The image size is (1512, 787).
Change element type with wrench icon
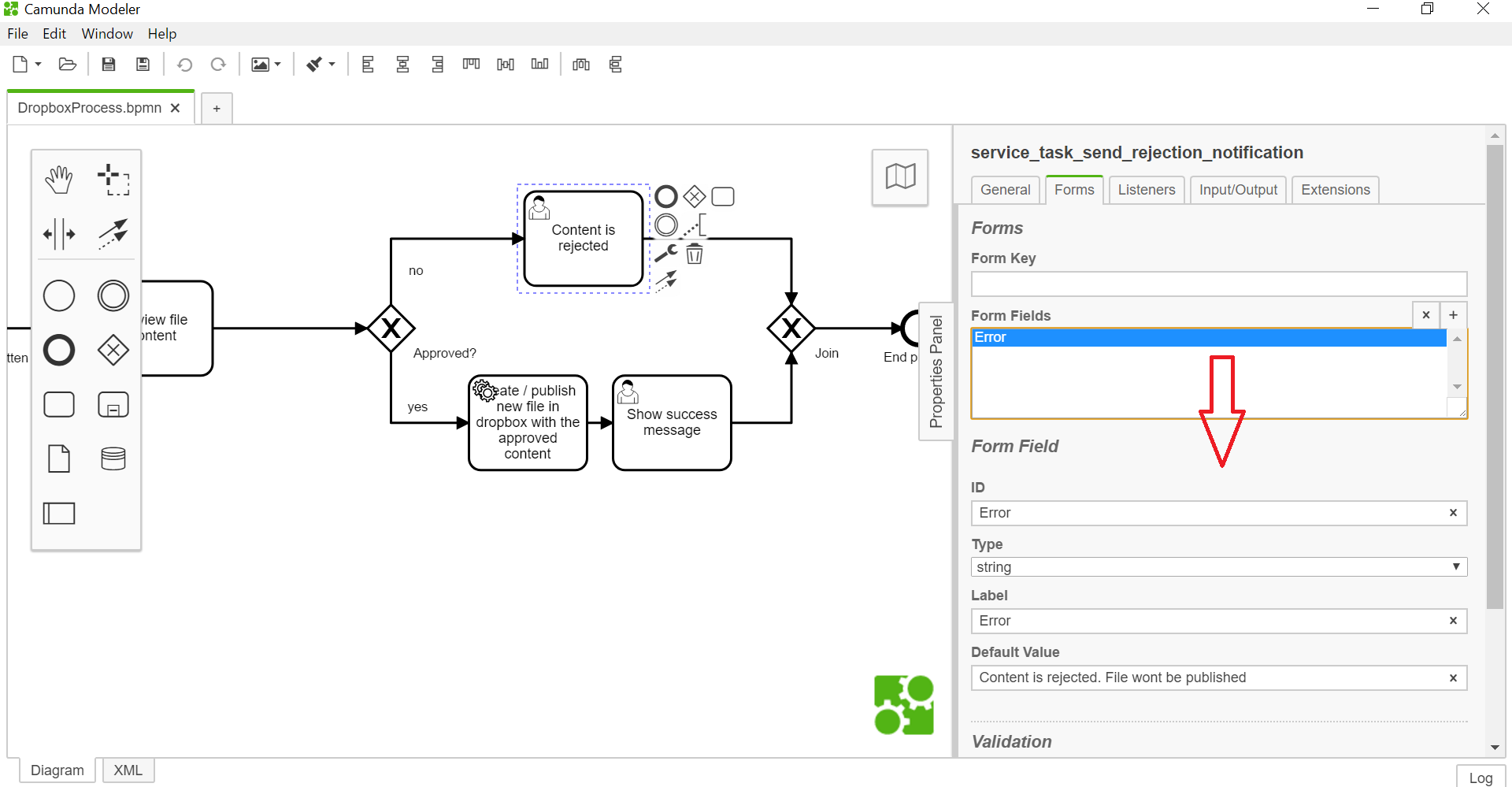pos(666,253)
